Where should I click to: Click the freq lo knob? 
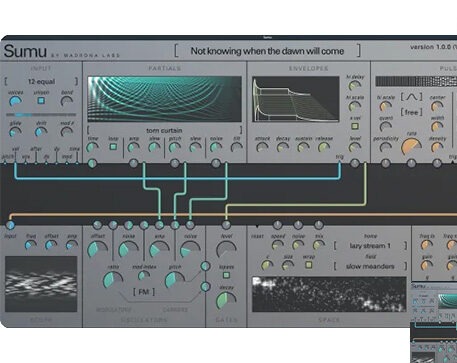[427, 245]
